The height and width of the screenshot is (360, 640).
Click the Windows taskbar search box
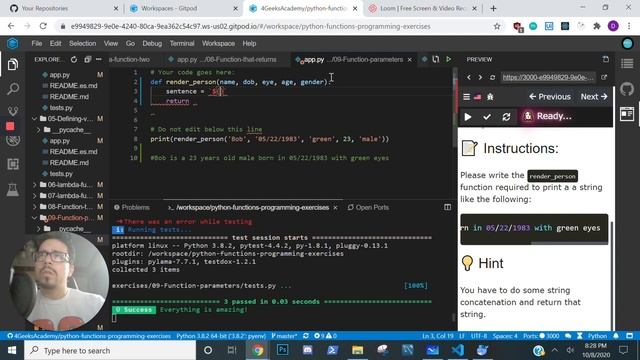pos(110,350)
